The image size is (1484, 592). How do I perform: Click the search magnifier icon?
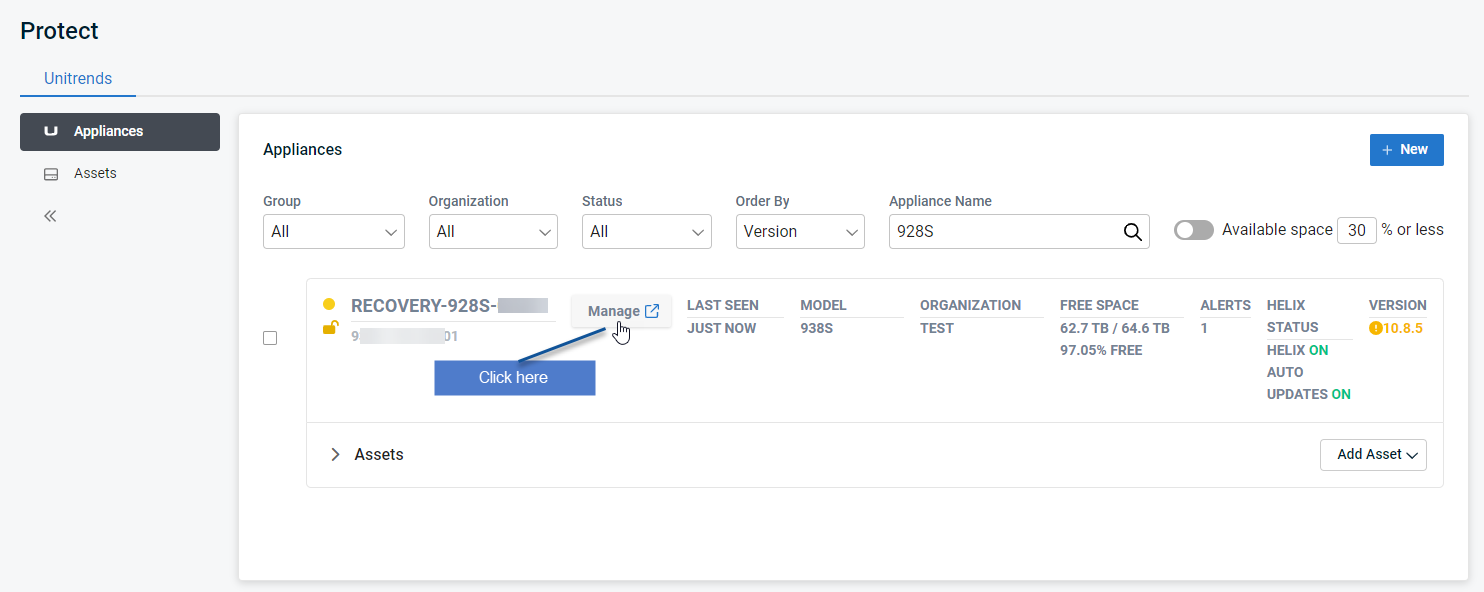(x=1132, y=232)
